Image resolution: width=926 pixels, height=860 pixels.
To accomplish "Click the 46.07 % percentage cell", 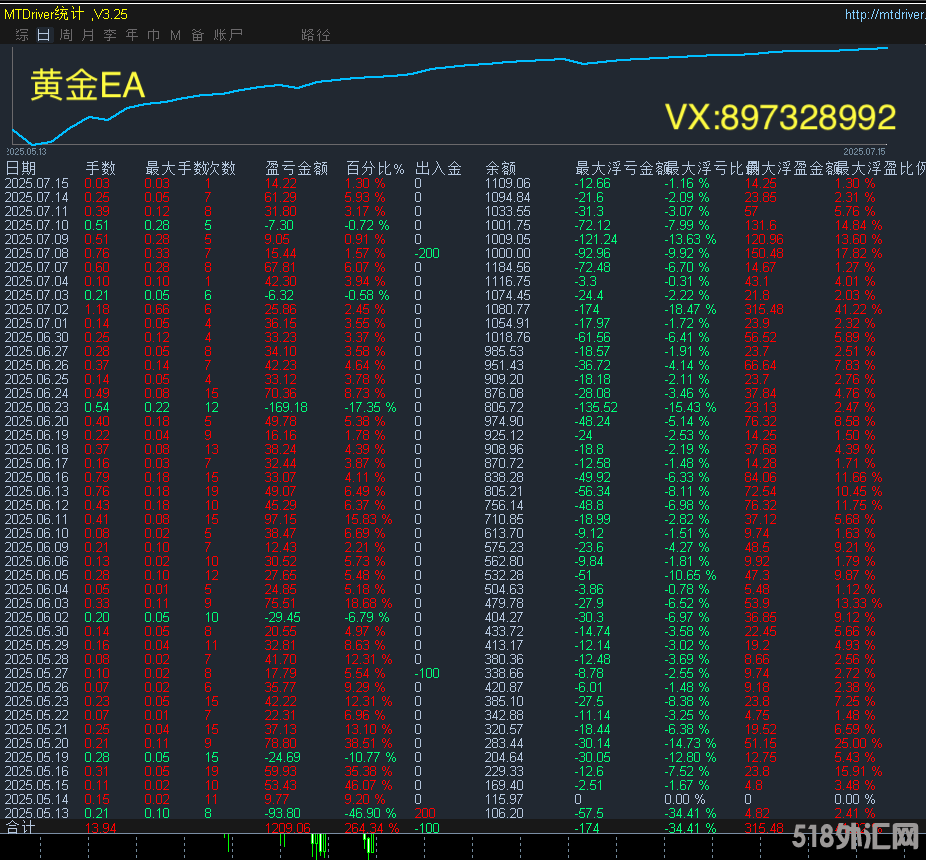I will (368, 786).
